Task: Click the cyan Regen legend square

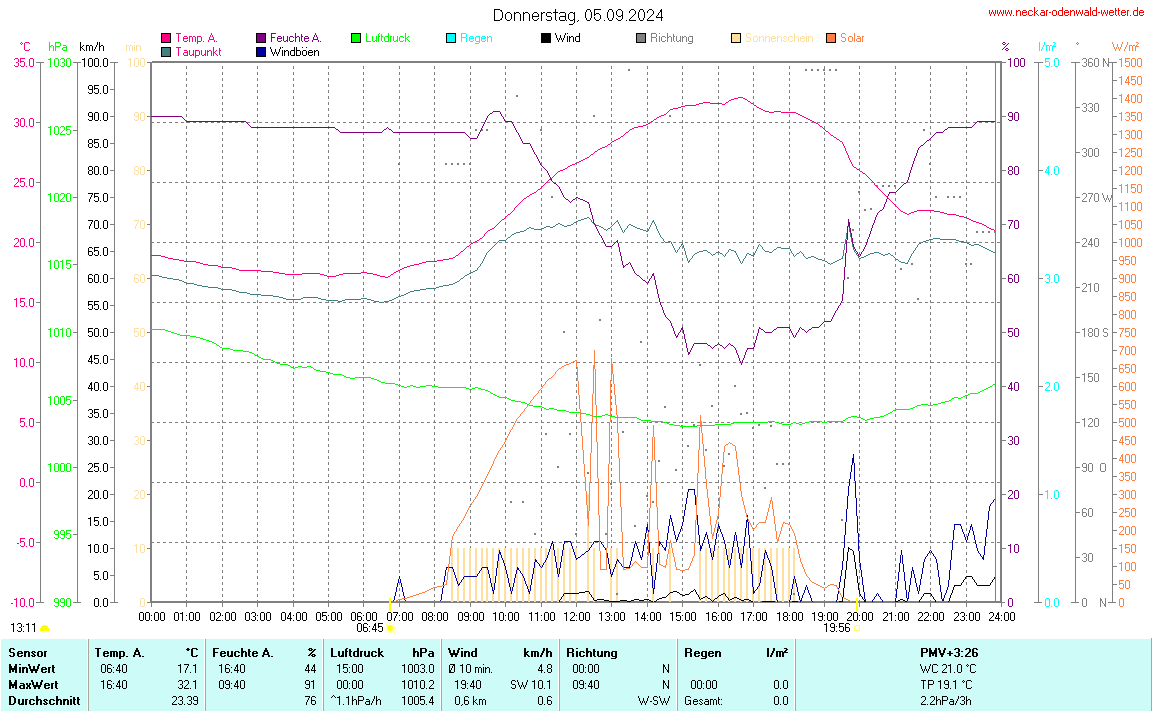Action: 451,38
